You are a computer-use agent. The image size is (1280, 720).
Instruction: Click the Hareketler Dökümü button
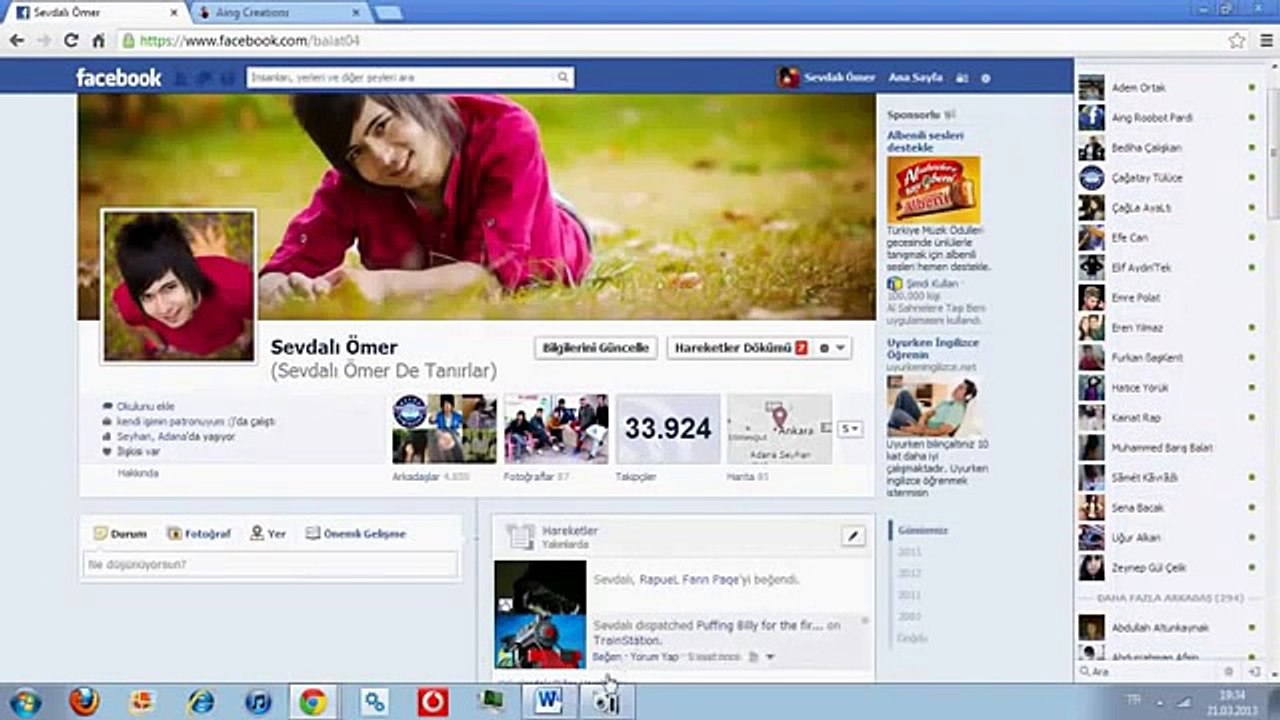tap(739, 348)
